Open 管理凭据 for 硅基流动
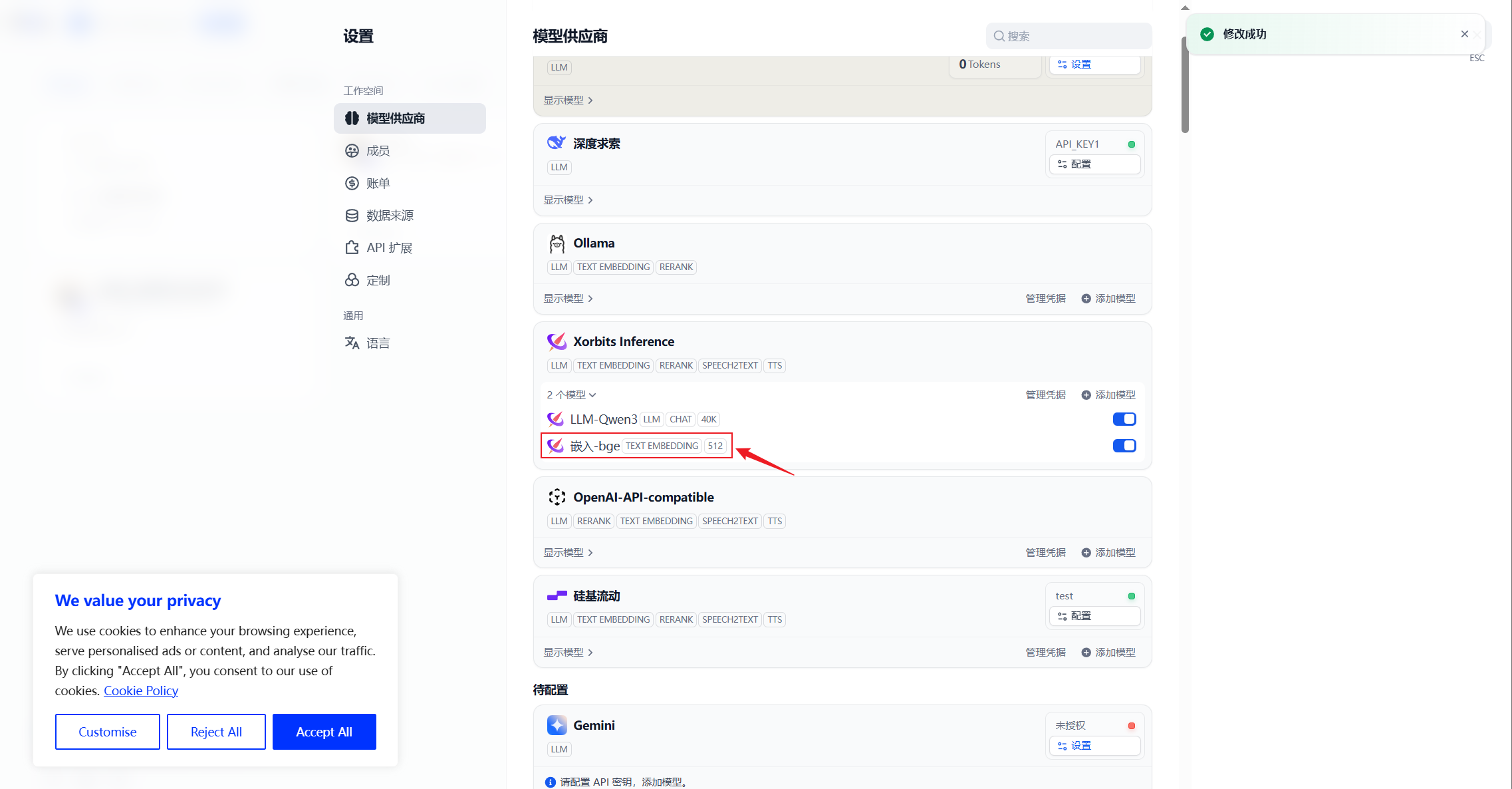The image size is (1512, 789). (1045, 653)
